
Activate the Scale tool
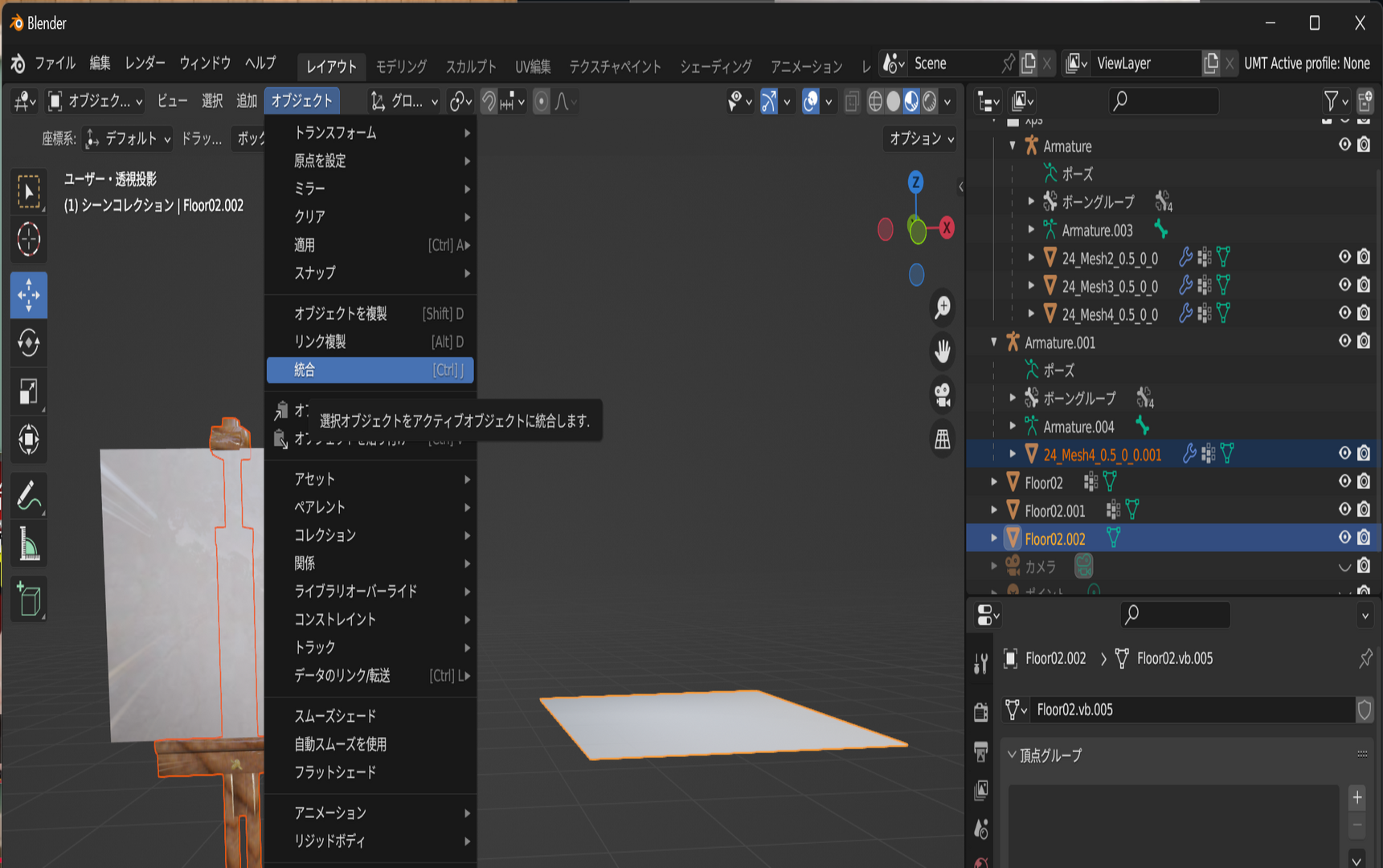click(29, 391)
